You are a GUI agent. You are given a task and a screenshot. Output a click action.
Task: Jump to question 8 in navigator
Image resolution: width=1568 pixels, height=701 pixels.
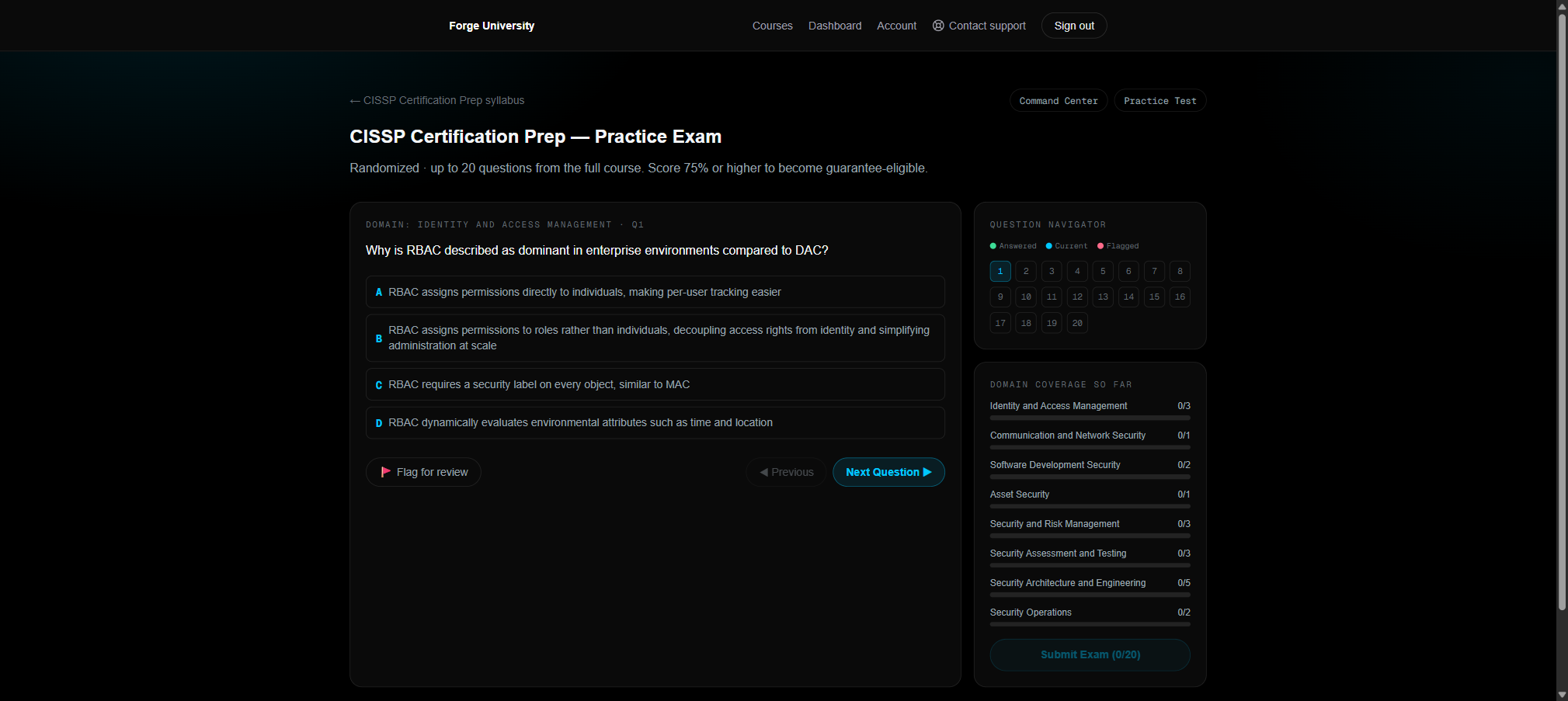(1180, 271)
